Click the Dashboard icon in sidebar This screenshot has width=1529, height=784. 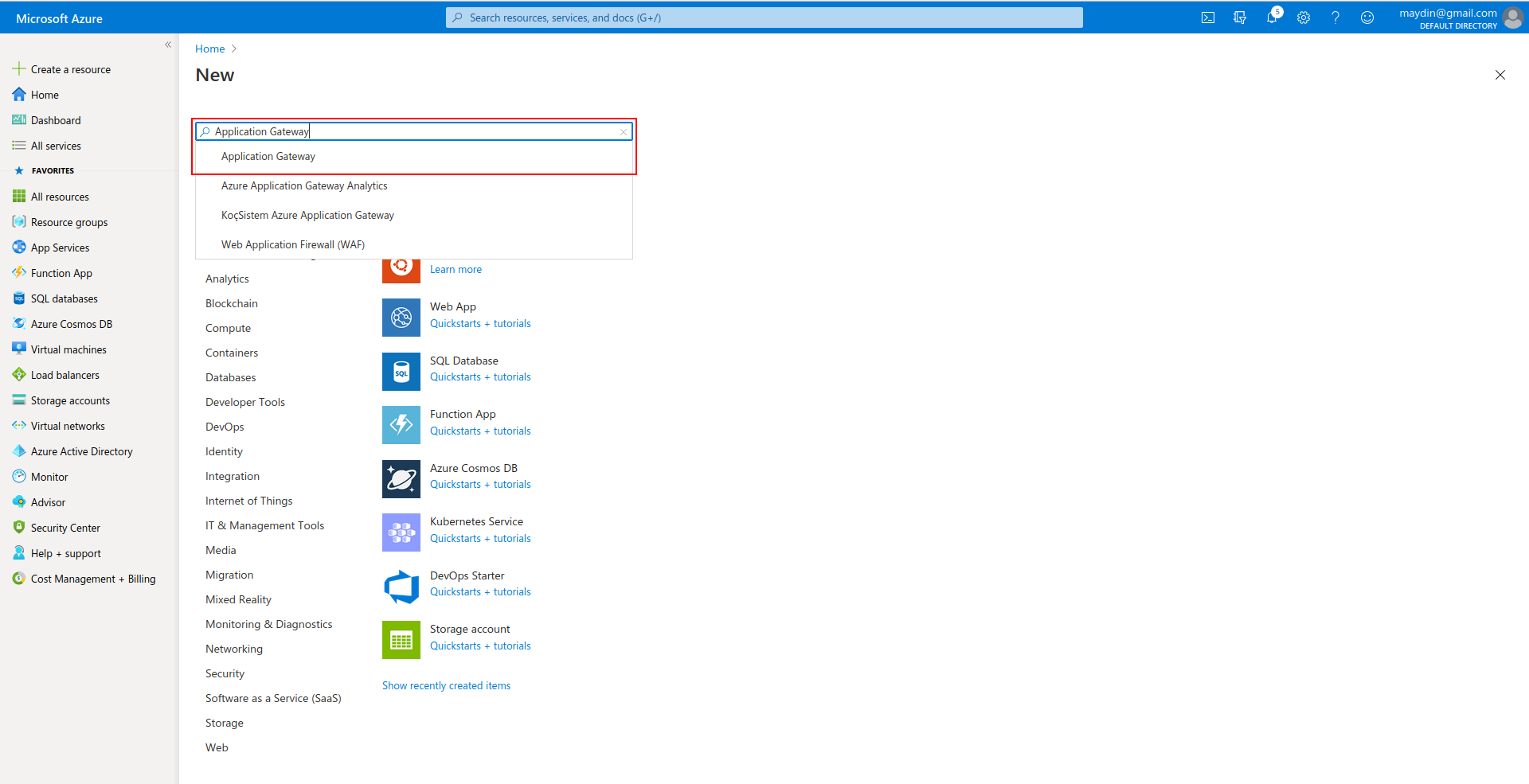pyautogui.click(x=19, y=120)
